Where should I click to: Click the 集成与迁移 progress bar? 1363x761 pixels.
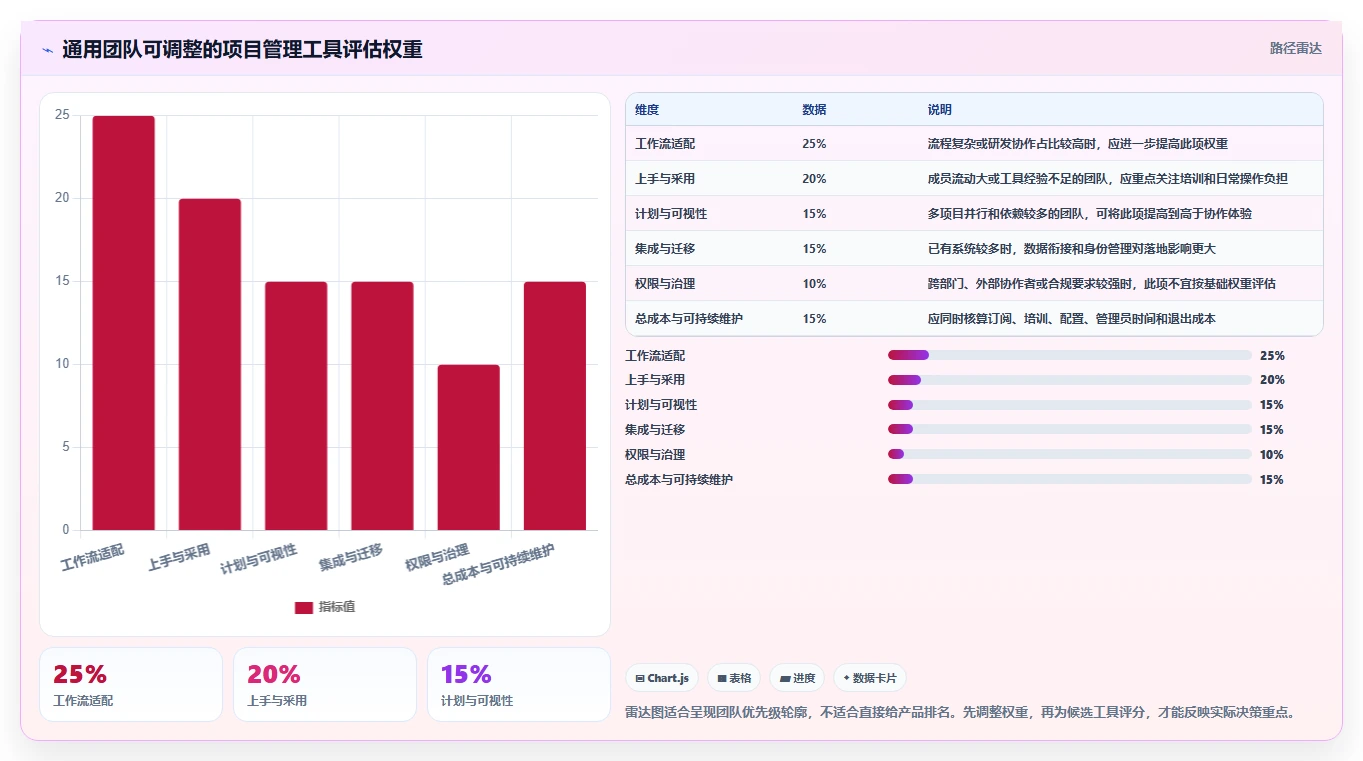[x=1070, y=430]
